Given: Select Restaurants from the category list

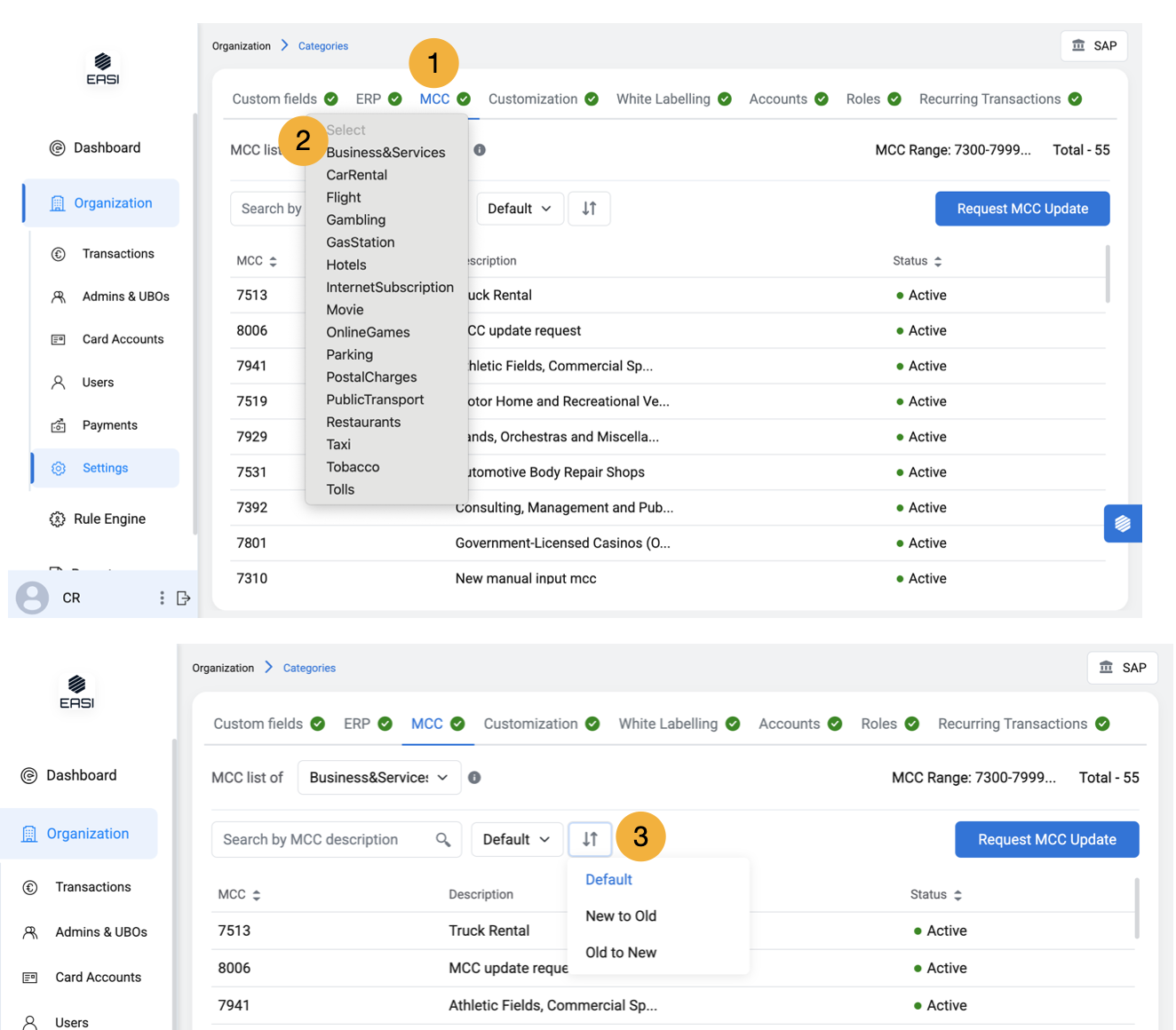Looking at the screenshot, I should (x=362, y=423).
